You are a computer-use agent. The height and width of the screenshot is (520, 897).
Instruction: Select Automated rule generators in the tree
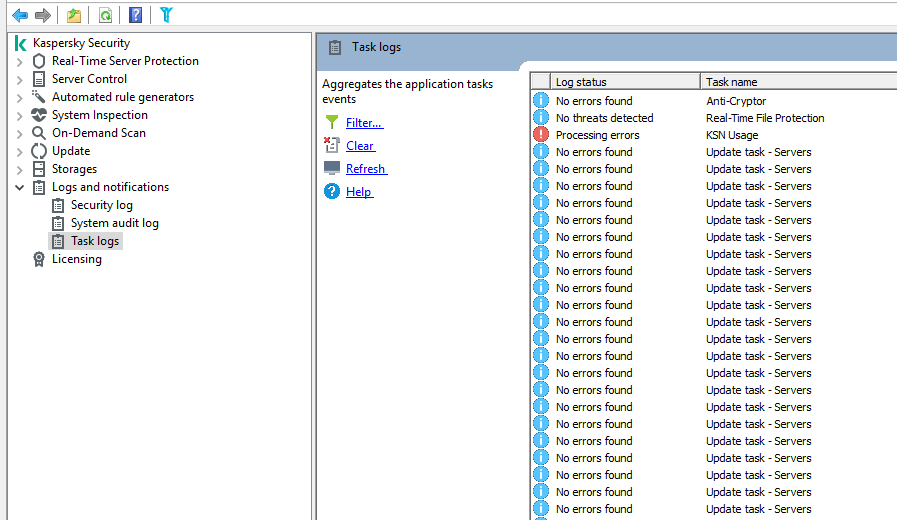pyautogui.click(x=123, y=97)
